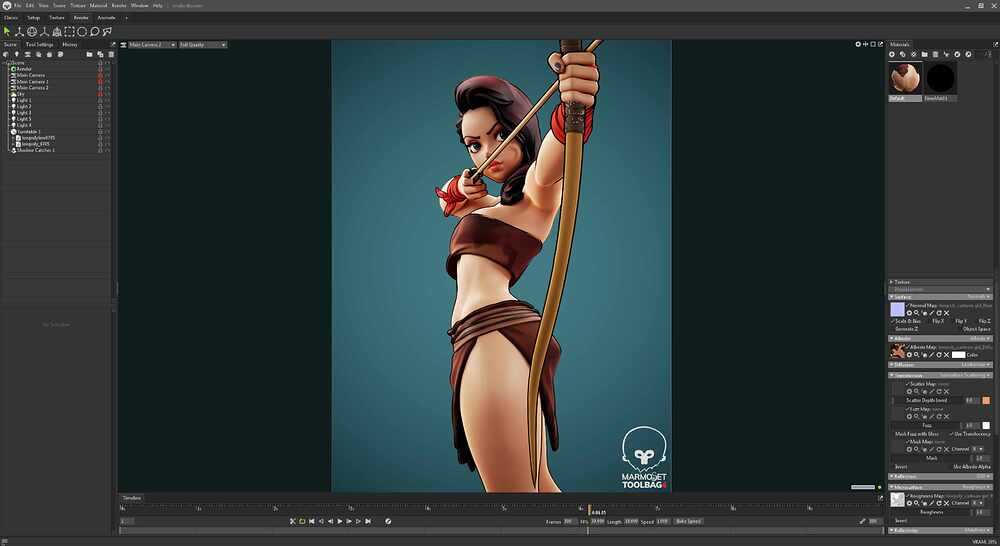1000x546 pixels.
Task: Click the duplicate object icon in Scene panel
Action: tap(100, 54)
